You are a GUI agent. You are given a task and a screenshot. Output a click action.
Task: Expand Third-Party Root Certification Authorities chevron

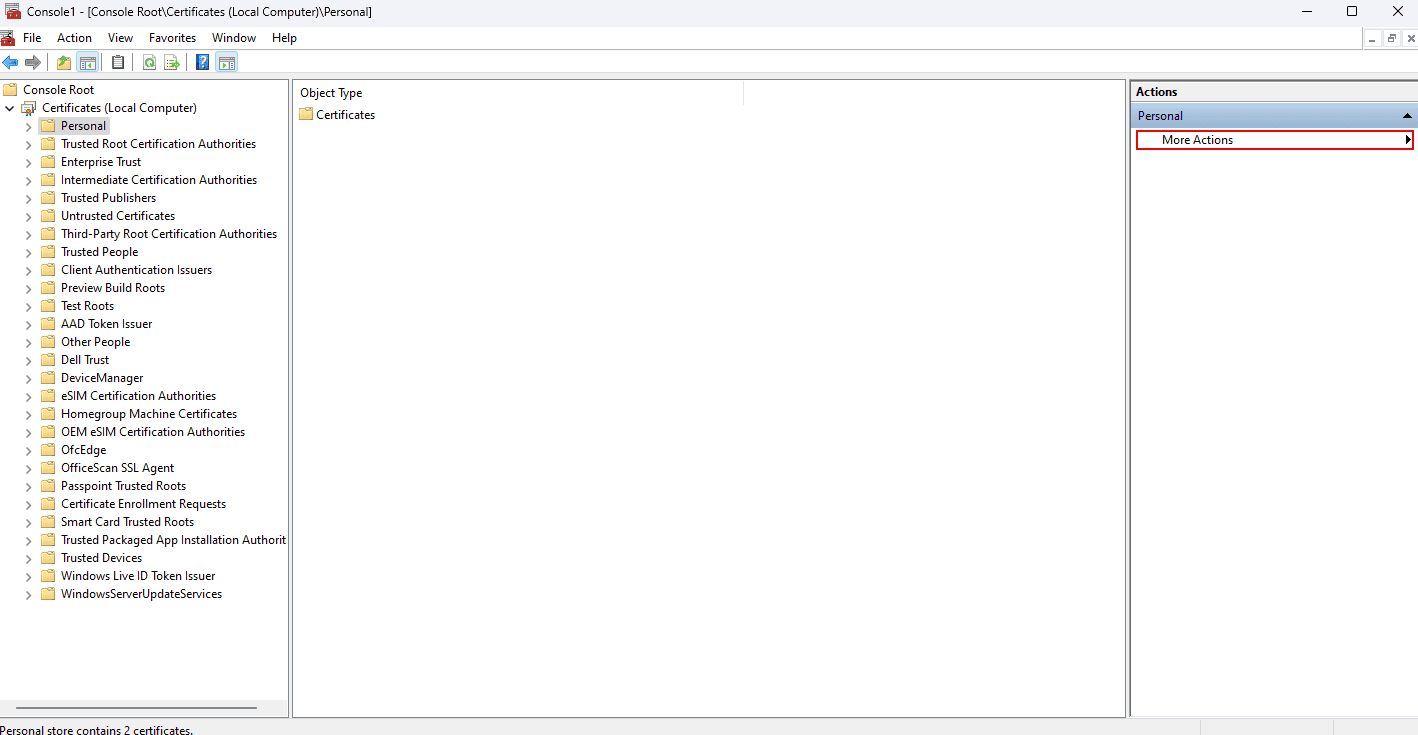click(x=28, y=235)
